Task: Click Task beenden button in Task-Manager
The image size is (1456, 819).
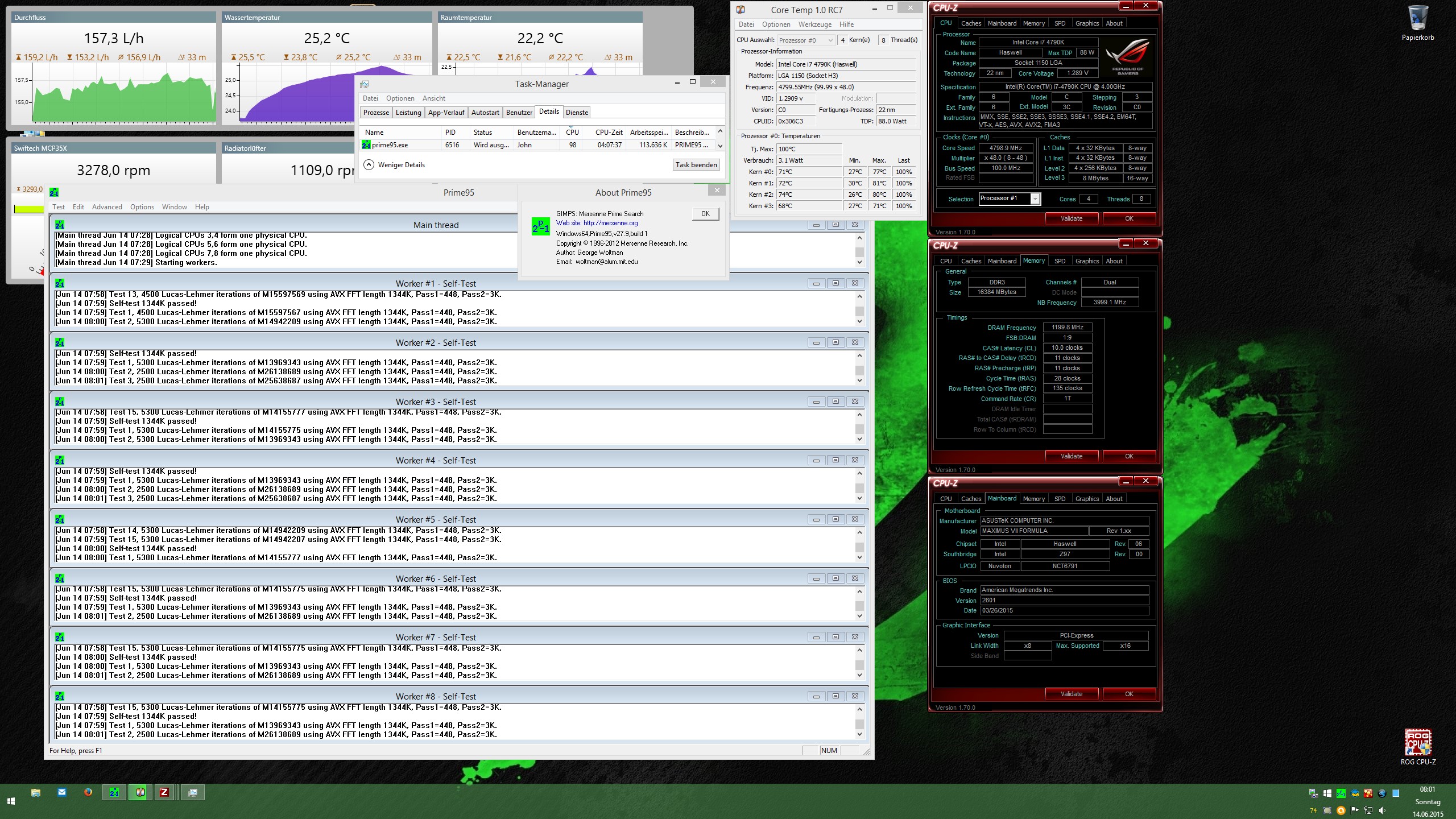Action: tap(696, 165)
